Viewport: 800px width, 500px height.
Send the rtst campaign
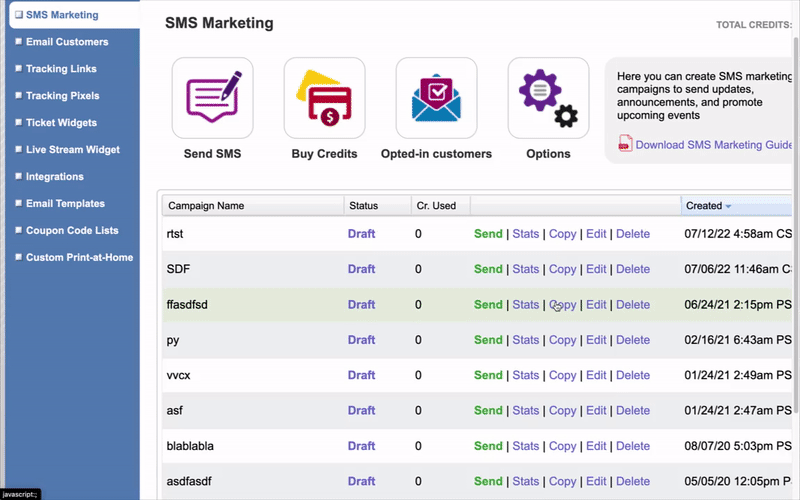point(488,234)
